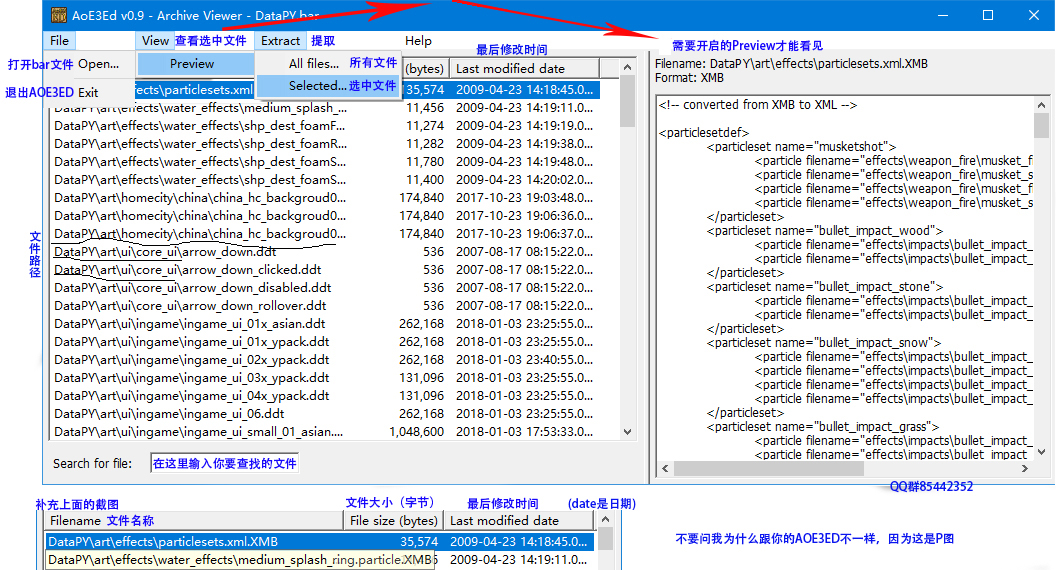Click lower table scroll up arrow

point(605,519)
